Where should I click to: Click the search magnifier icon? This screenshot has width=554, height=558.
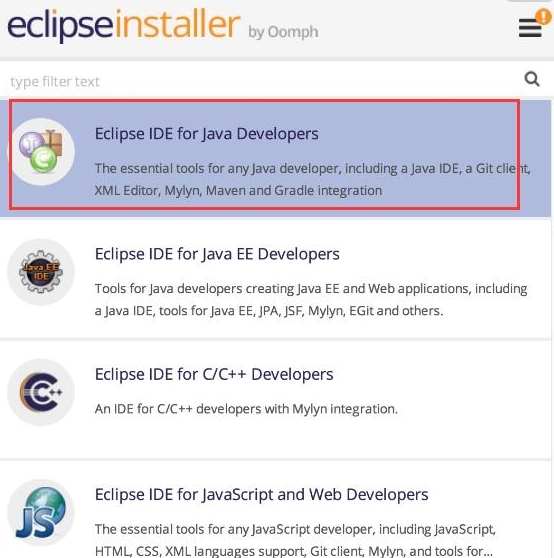pyautogui.click(x=532, y=79)
